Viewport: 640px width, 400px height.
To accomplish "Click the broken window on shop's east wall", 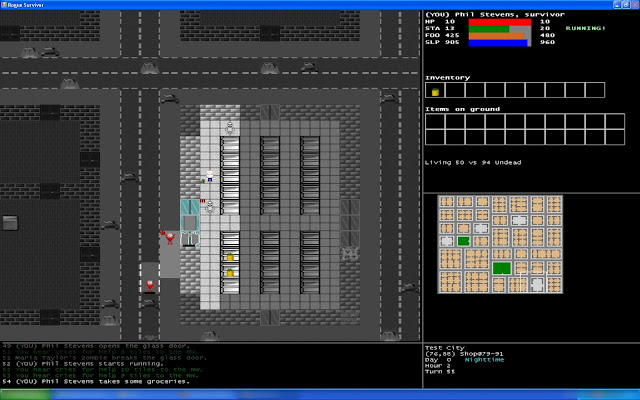I will tap(350, 254).
